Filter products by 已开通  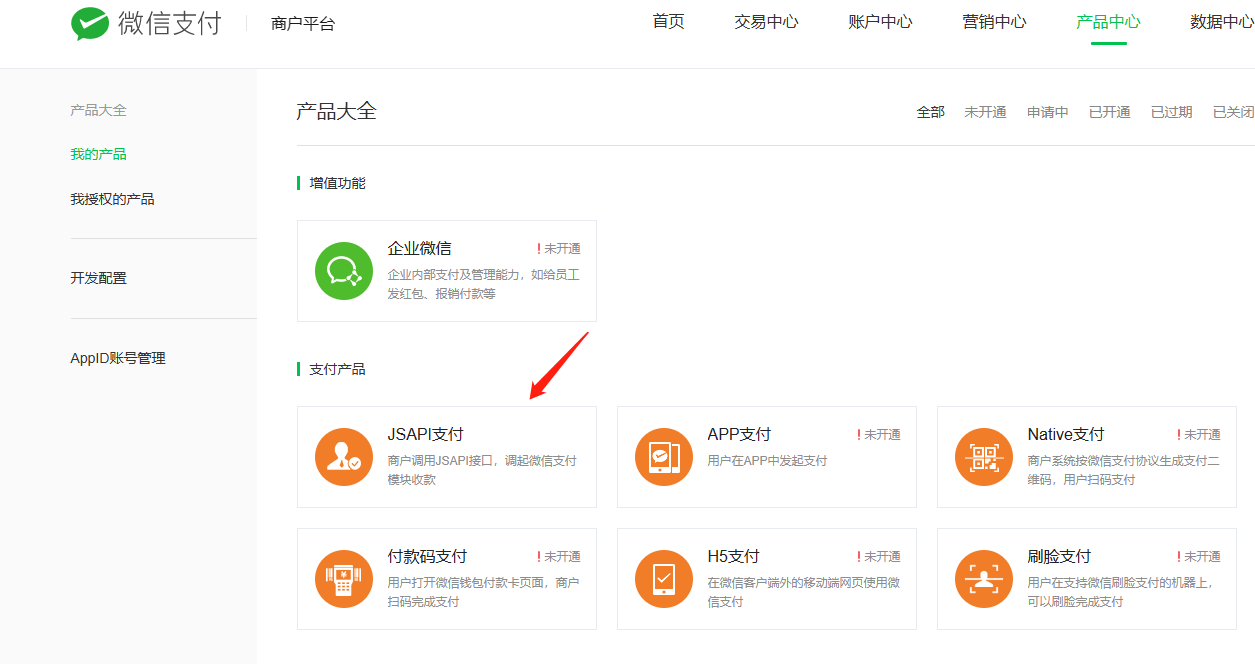[x=1110, y=112]
